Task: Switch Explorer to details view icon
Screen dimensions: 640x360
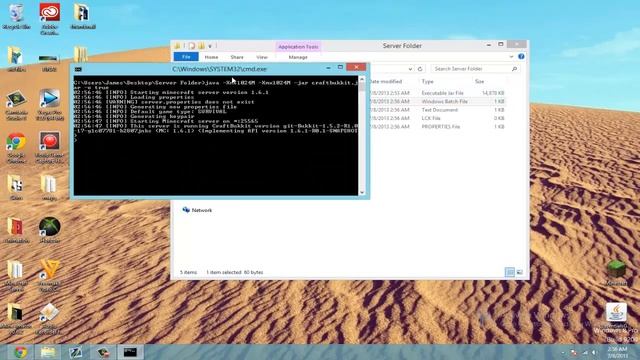Action: [x=510, y=272]
